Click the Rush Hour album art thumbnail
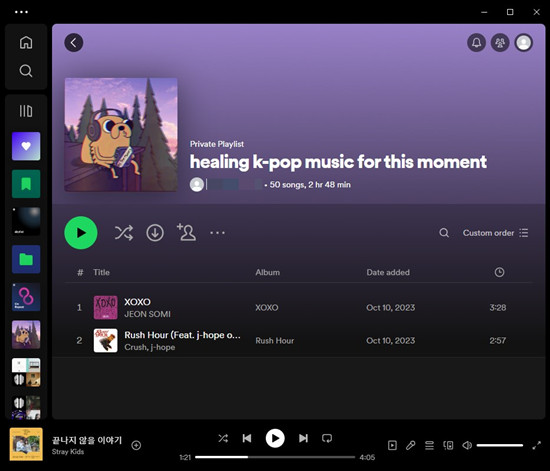The height and width of the screenshot is (471, 550). click(106, 341)
